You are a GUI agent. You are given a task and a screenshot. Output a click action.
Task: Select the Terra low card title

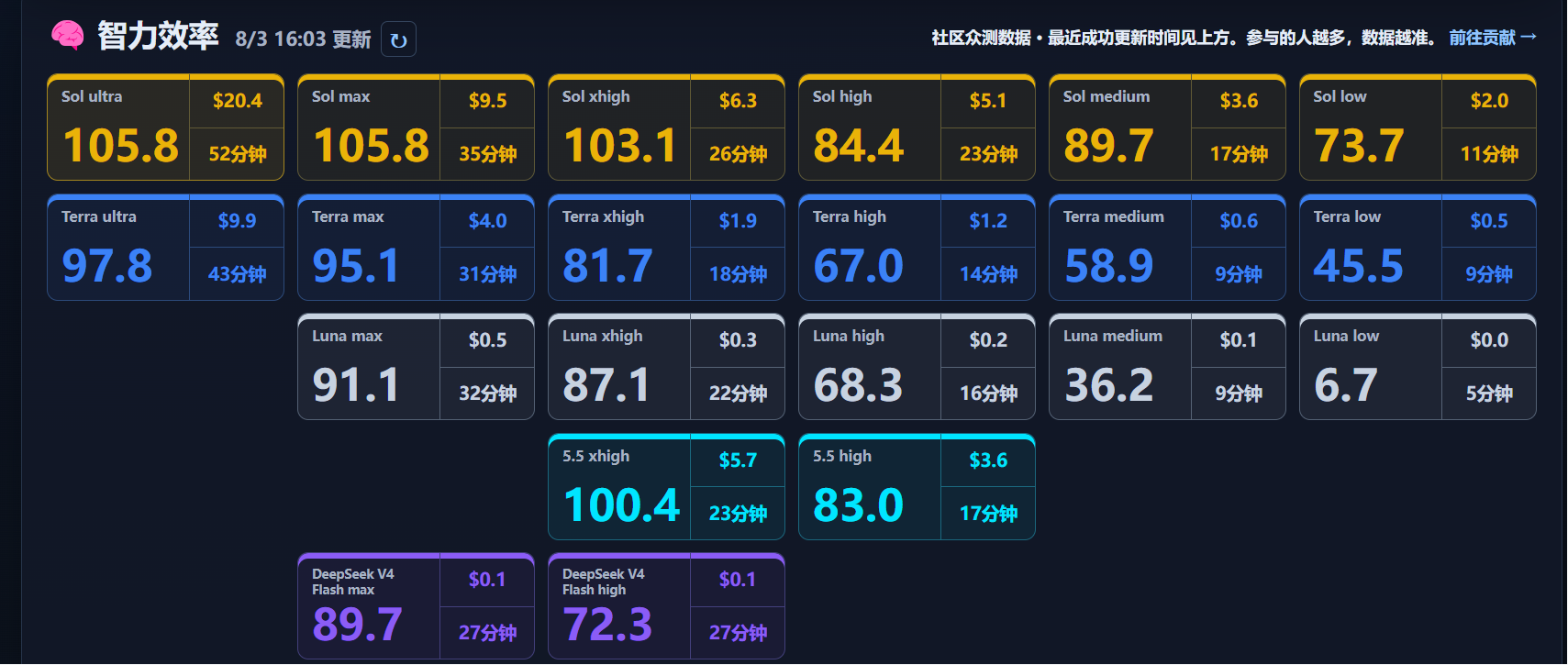pos(1348,216)
